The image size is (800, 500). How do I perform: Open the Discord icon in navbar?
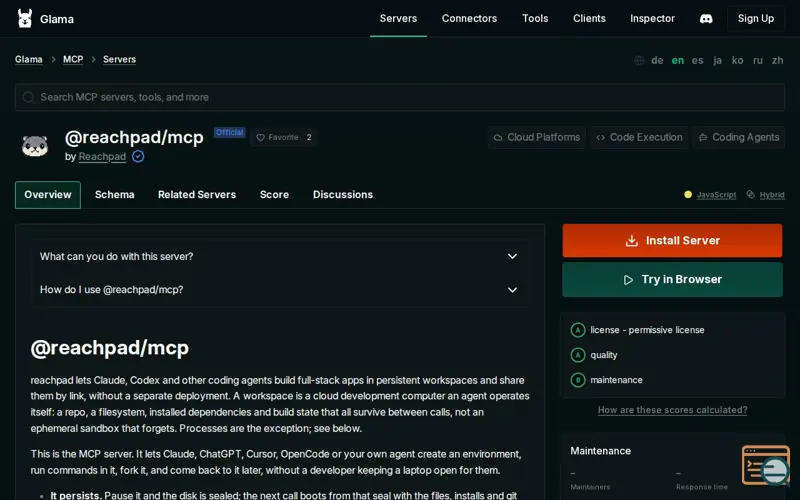click(706, 19)
